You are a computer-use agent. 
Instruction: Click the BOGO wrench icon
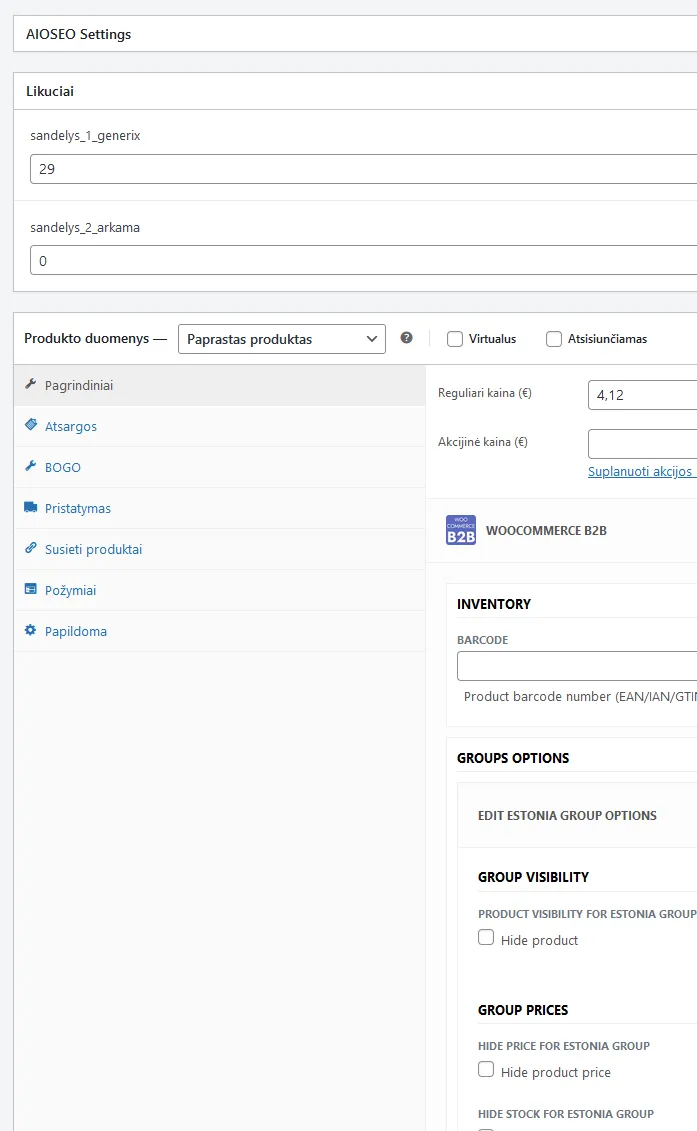[30, 467]
